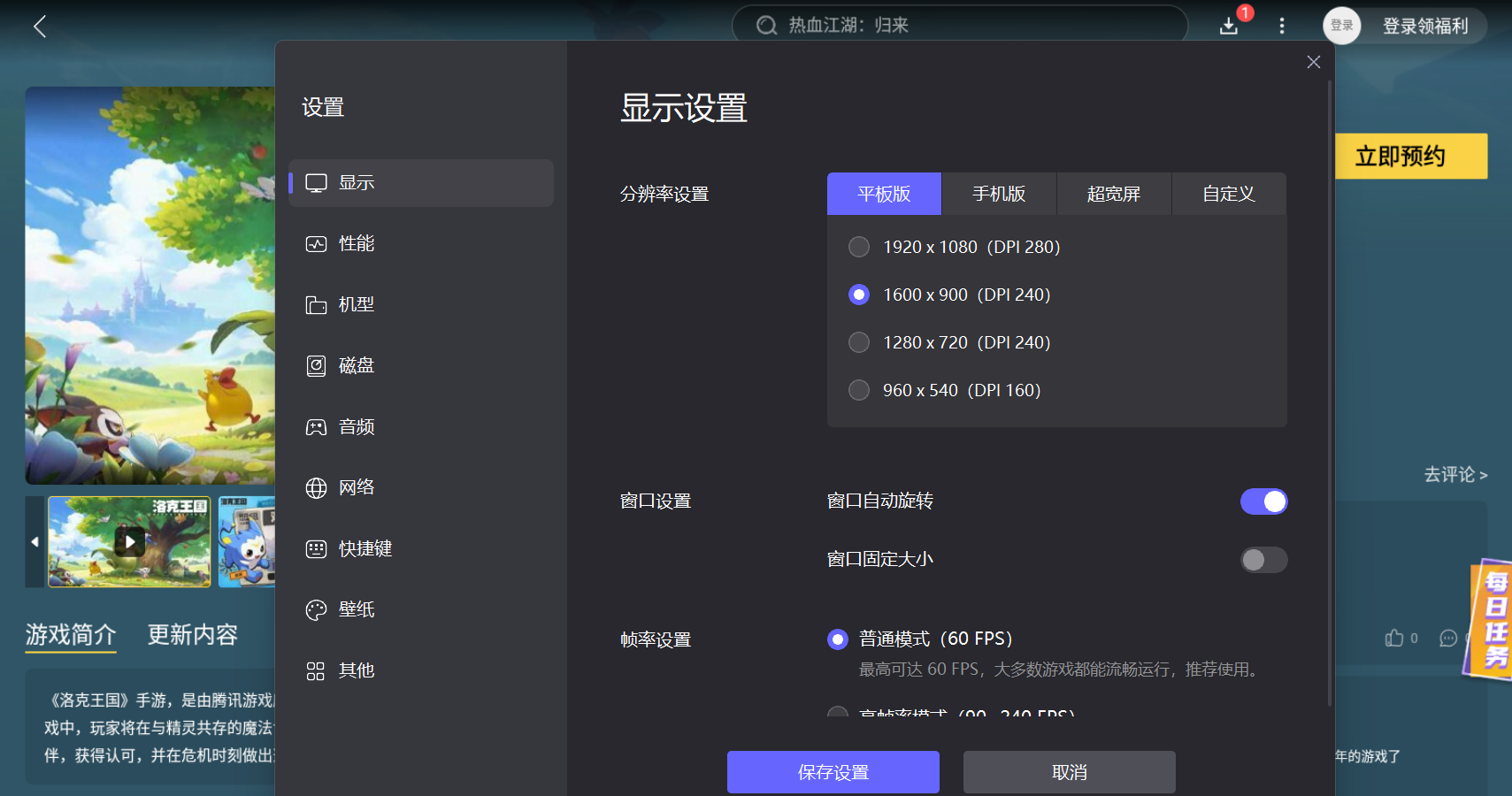Switch to 超宽屏 resolution tab
This screenshot has height=796, width=1512.
click(x=1114, y=194)
